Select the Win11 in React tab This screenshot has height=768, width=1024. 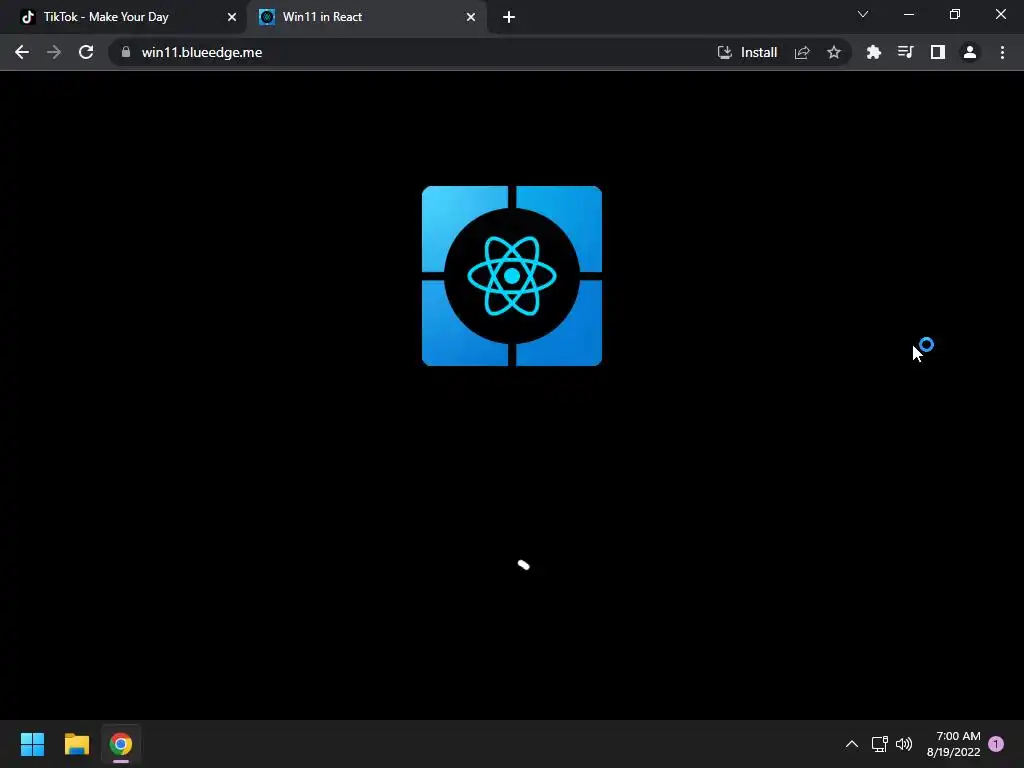pyautogui.click(x=366, y=17)
